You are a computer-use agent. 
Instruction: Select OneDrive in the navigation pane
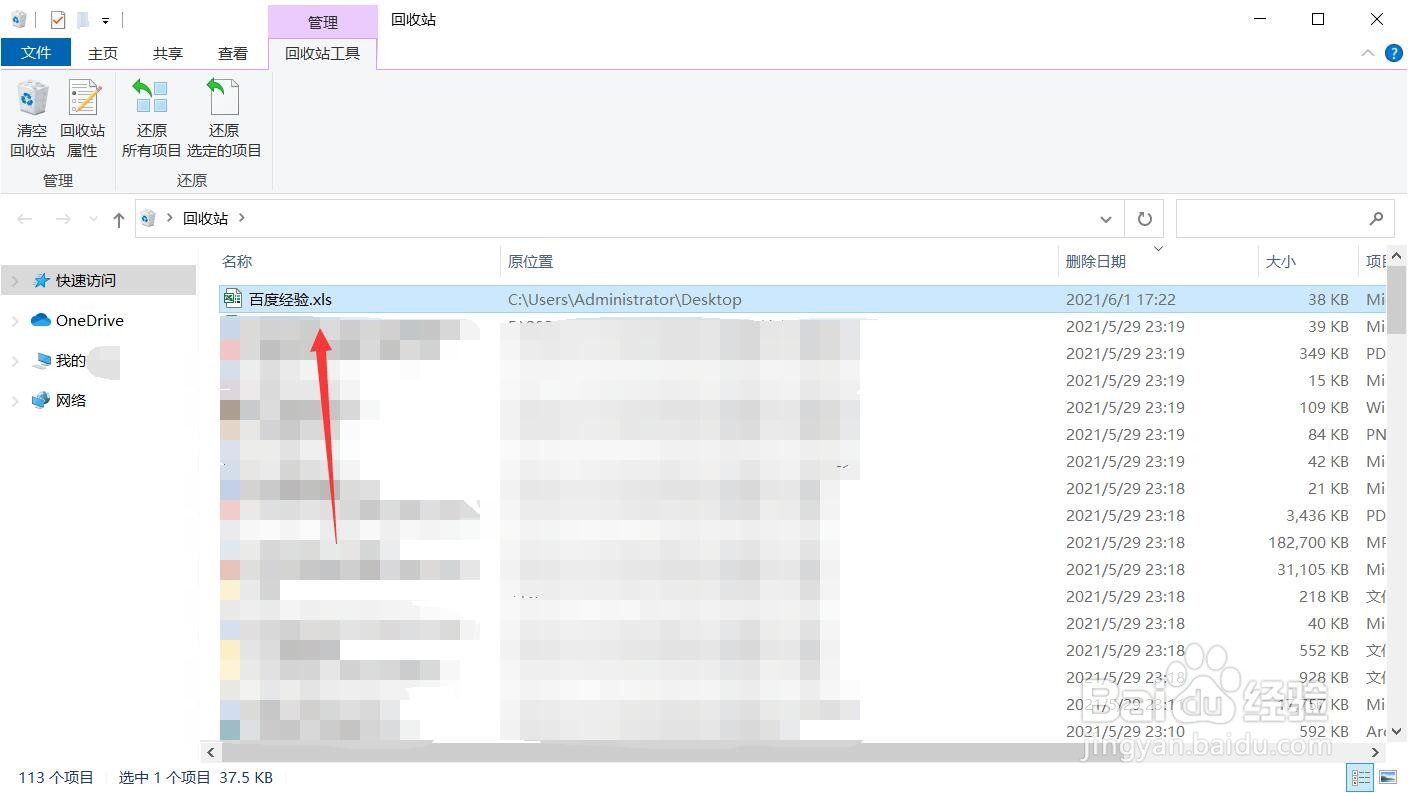(x=89, y=321)
